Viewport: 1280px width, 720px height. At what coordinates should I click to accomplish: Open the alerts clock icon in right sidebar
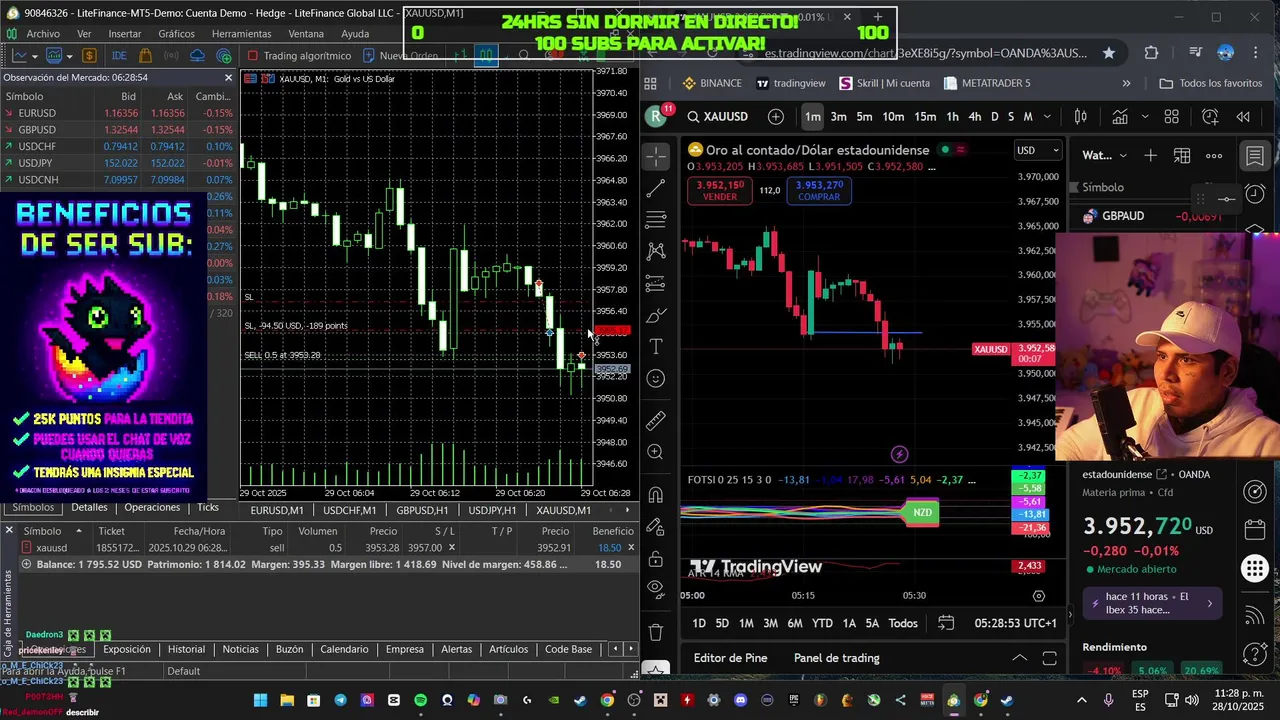click(1255, 193)
